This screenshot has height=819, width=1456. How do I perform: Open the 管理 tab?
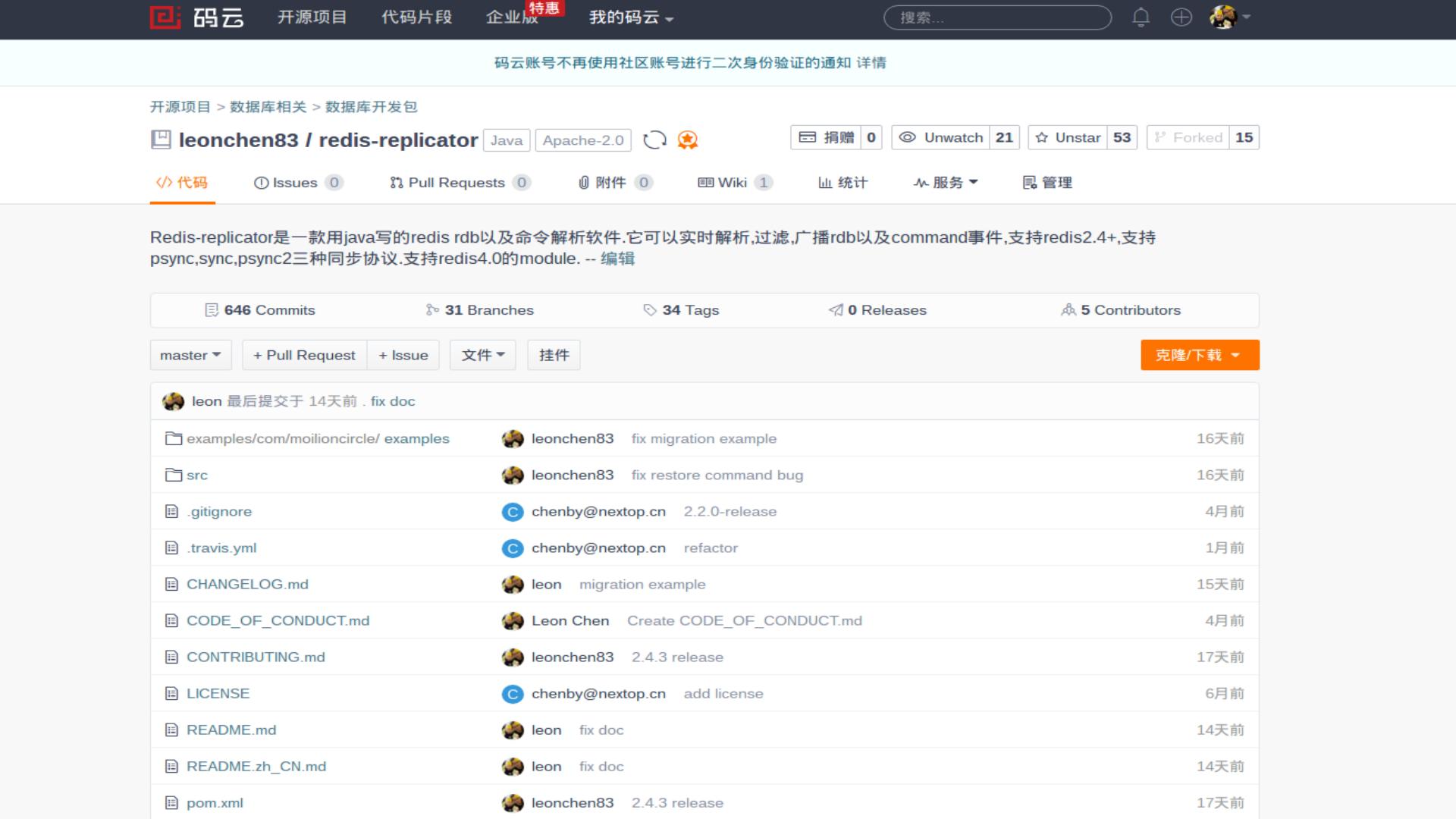[x=1047, y=183]
